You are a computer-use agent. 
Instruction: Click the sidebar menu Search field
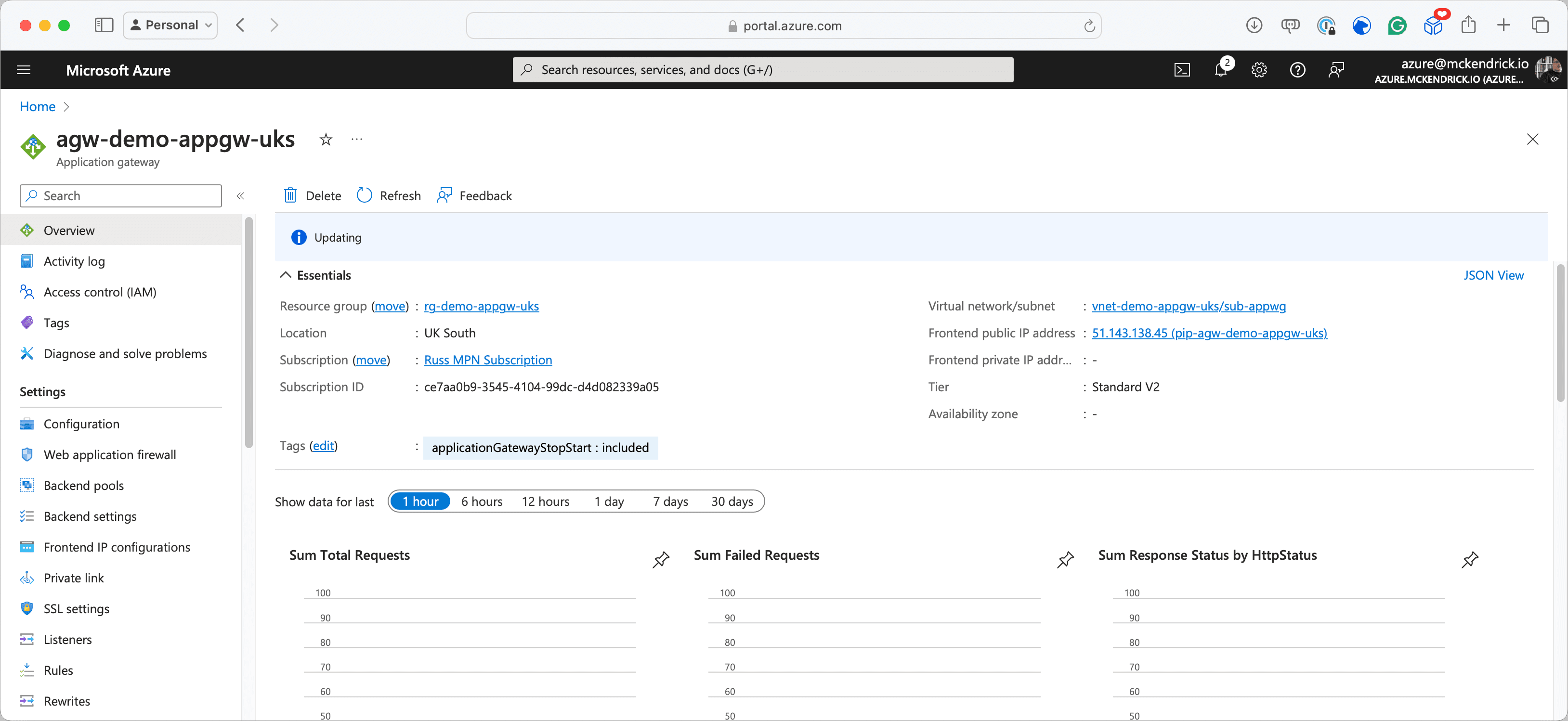[x=120, y=195]
